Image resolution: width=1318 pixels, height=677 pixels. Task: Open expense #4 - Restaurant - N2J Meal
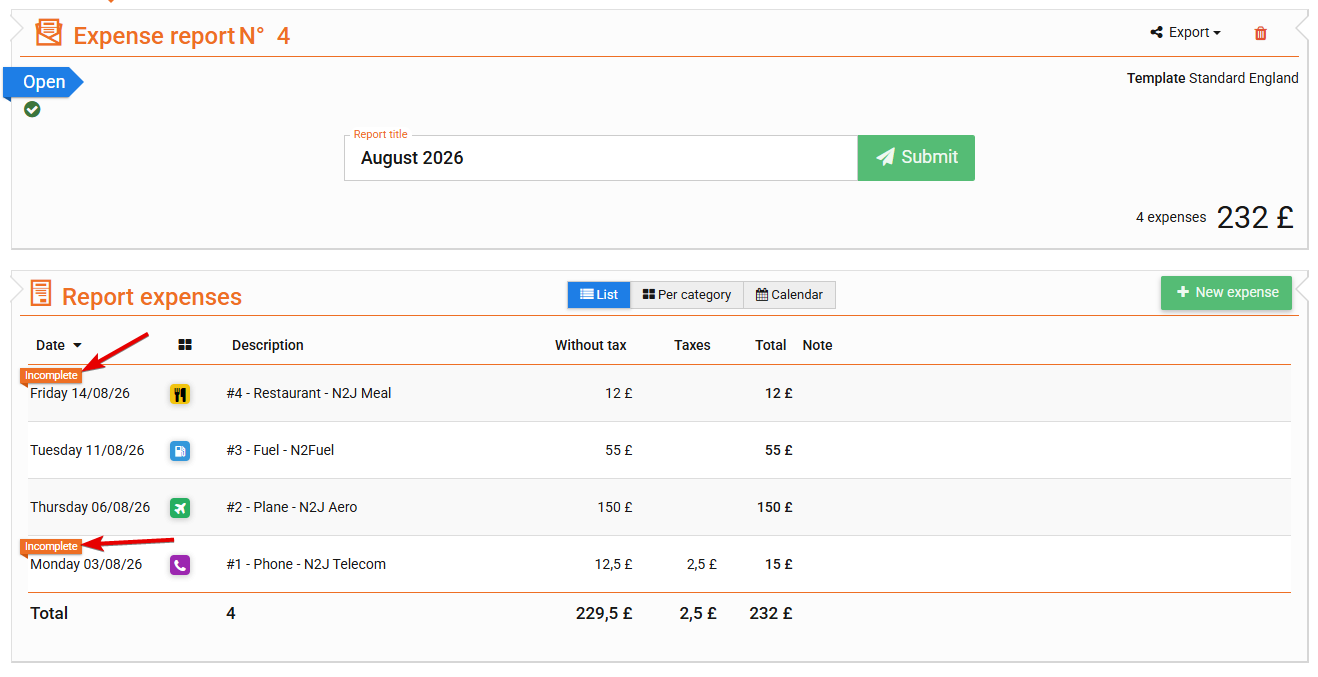[x=309, y=393]
